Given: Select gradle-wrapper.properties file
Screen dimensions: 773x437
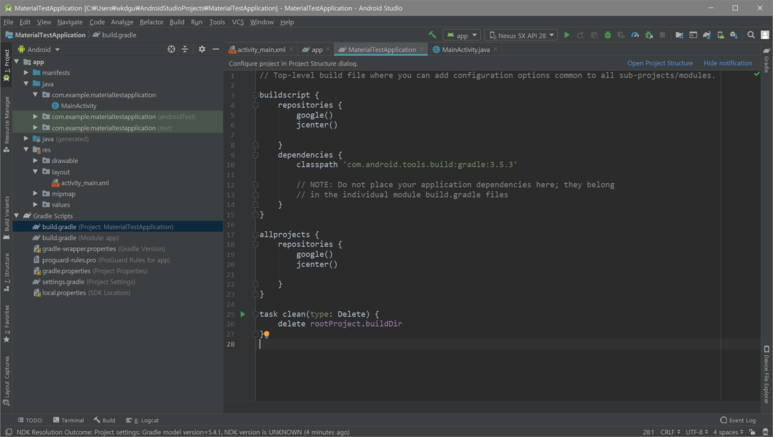Looking at the screenshot, I should pos(99,249).
